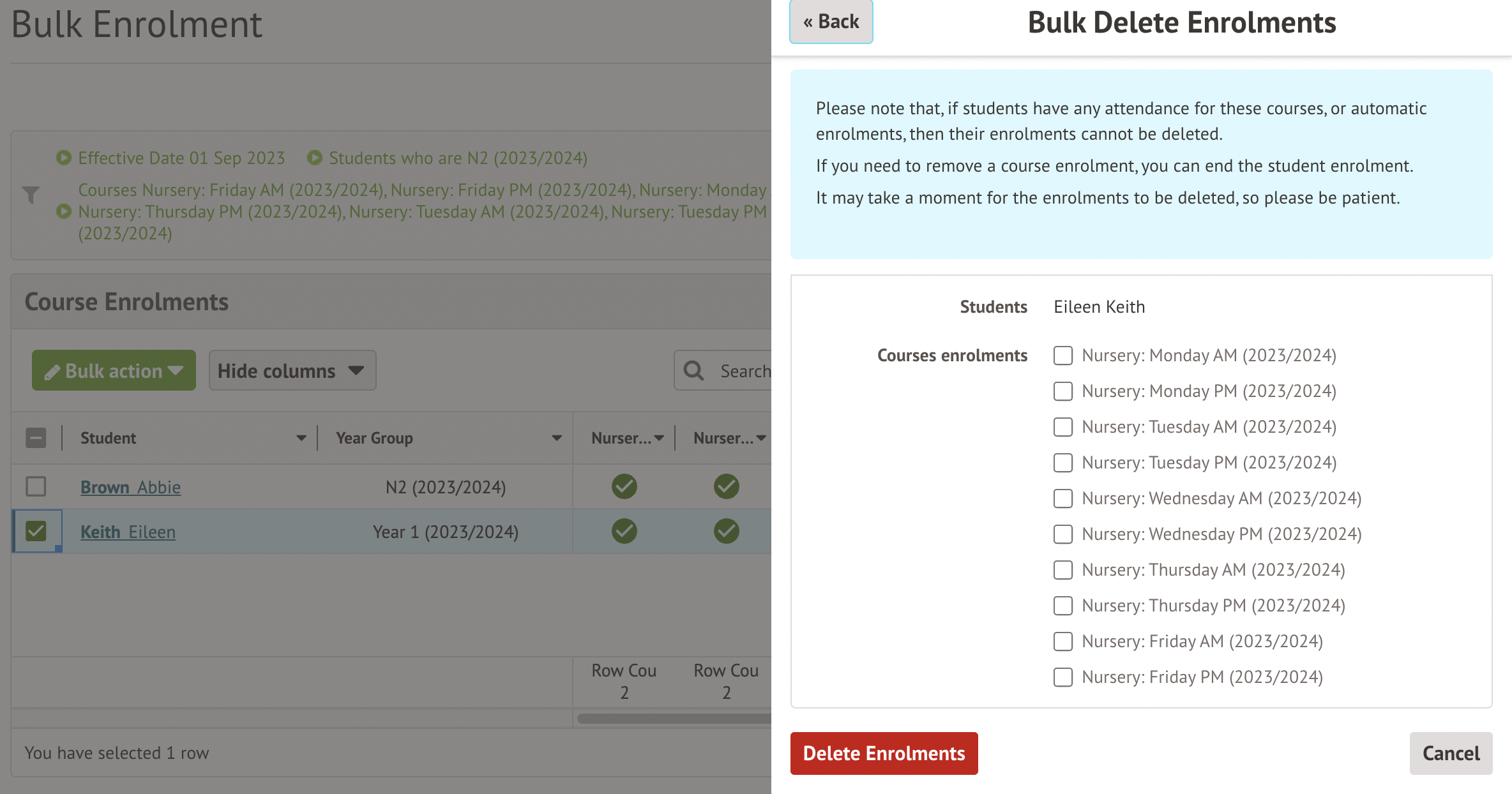Click Brown Abbie's first green enrolment tick
The width and height of the screenshot is (1512, 794).
pyautogui.click(x=624, y=486)
